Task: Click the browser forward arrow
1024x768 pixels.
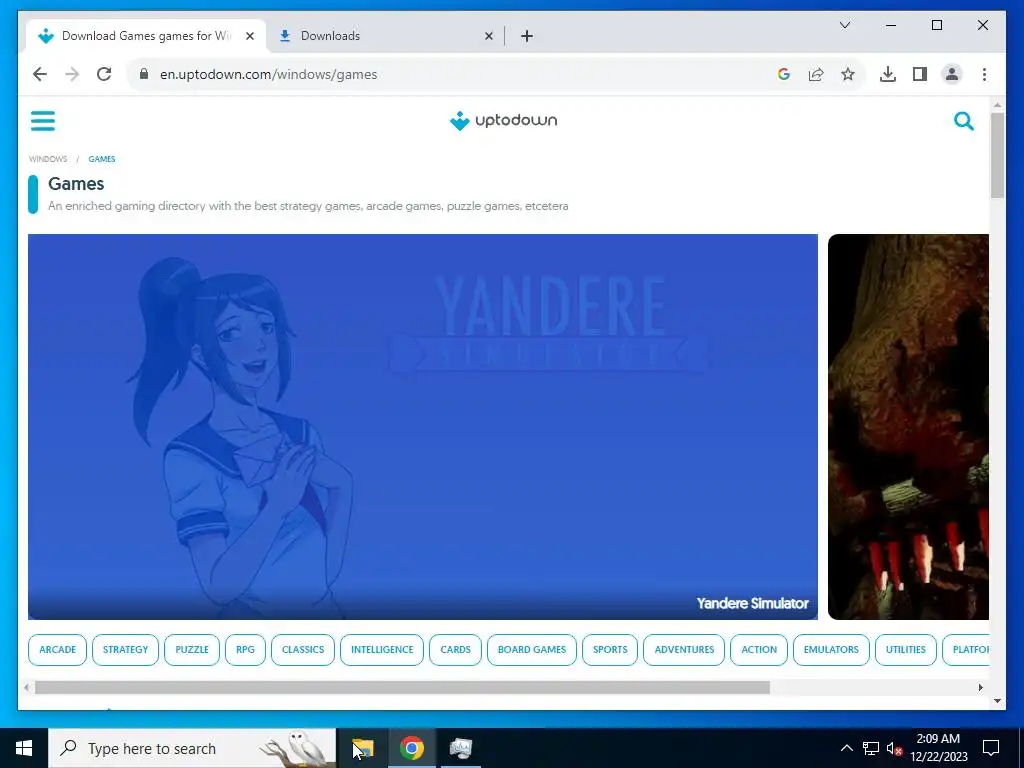Action: (72, 74)
